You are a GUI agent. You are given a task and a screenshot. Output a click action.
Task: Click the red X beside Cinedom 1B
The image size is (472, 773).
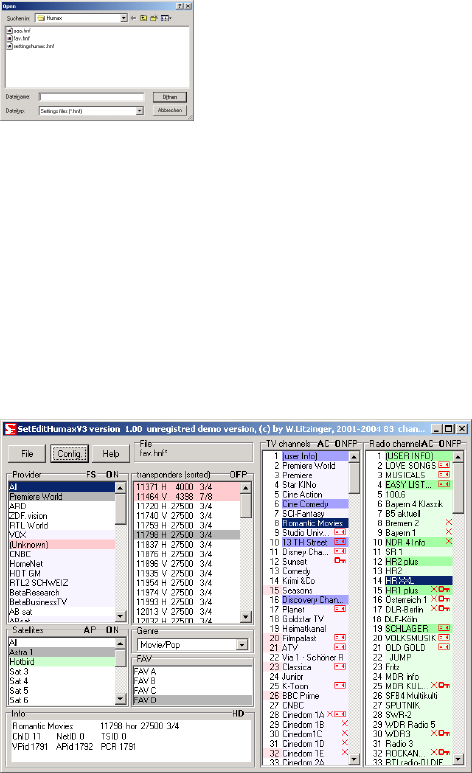click(x=345, y=724)
